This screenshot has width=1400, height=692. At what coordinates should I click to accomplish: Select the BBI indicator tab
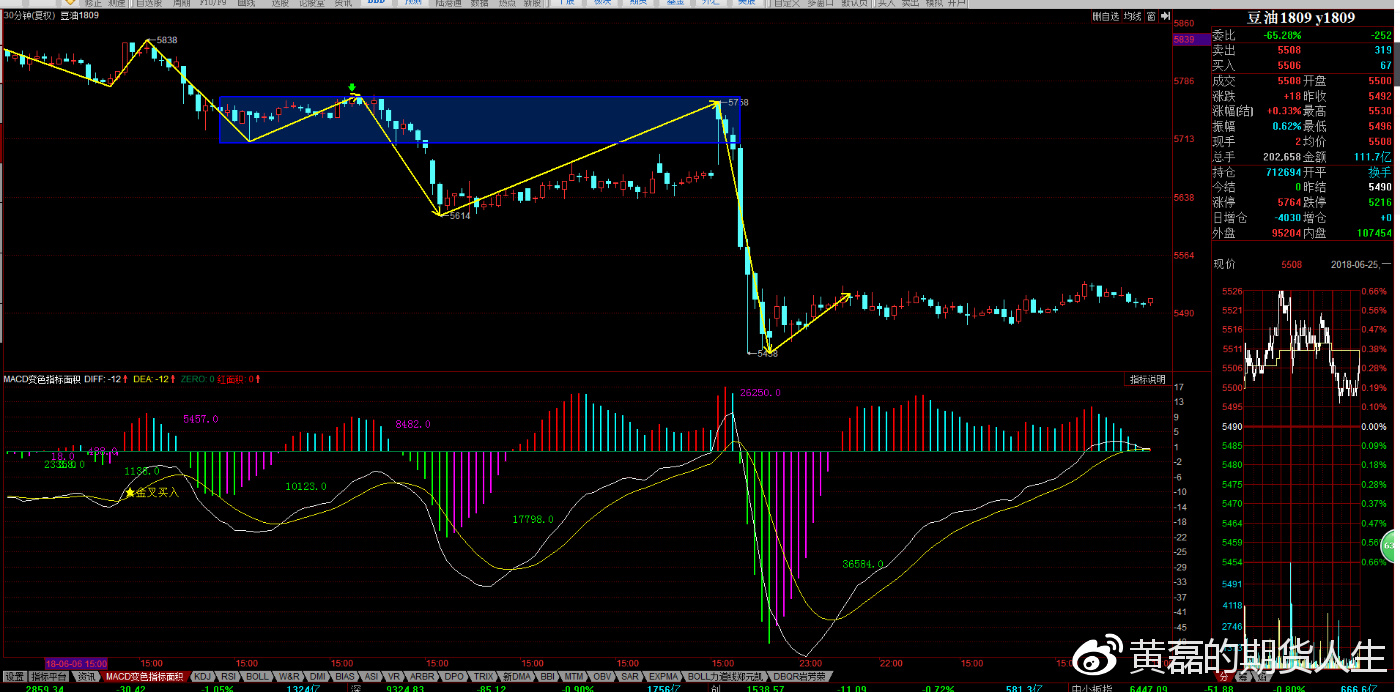548,677
